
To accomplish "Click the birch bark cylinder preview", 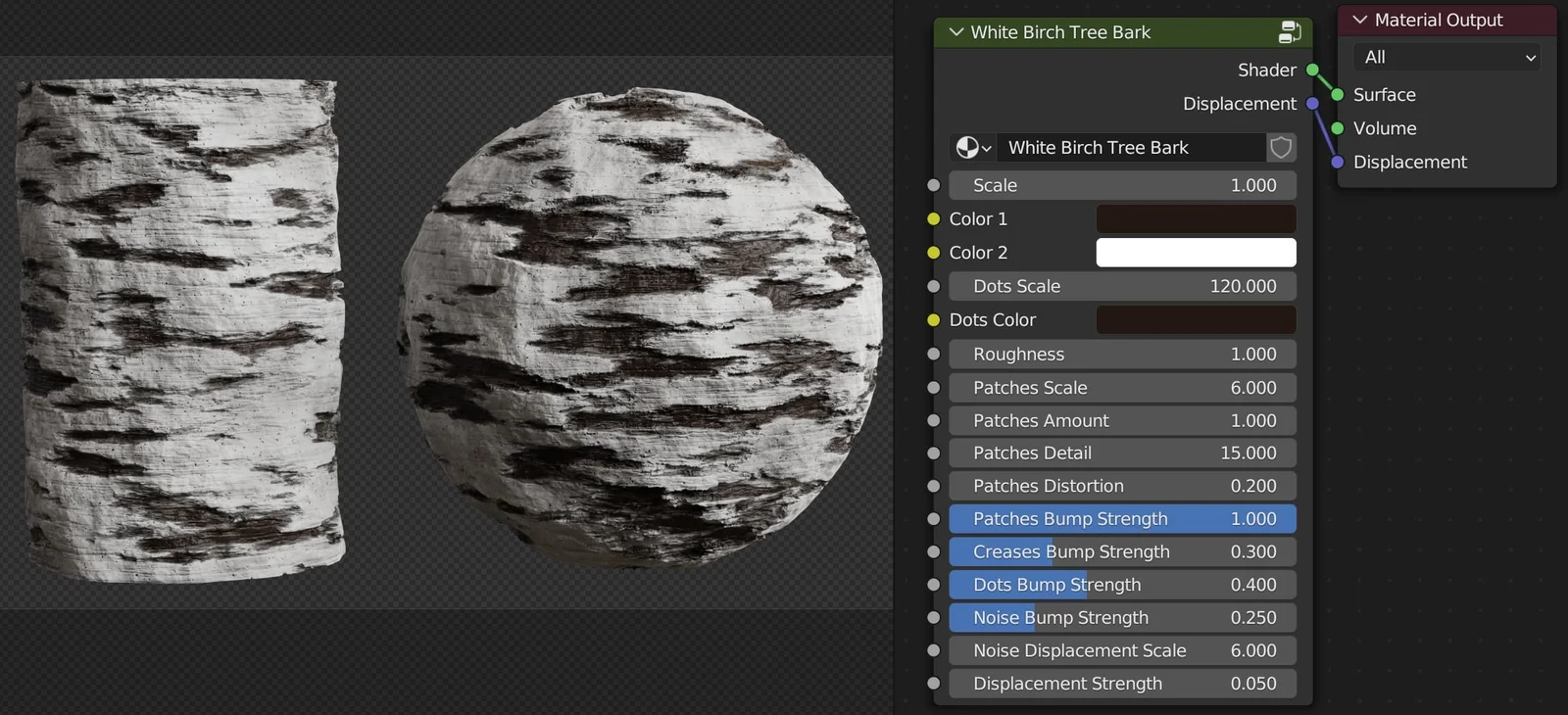I will click(x=181, y=330).
